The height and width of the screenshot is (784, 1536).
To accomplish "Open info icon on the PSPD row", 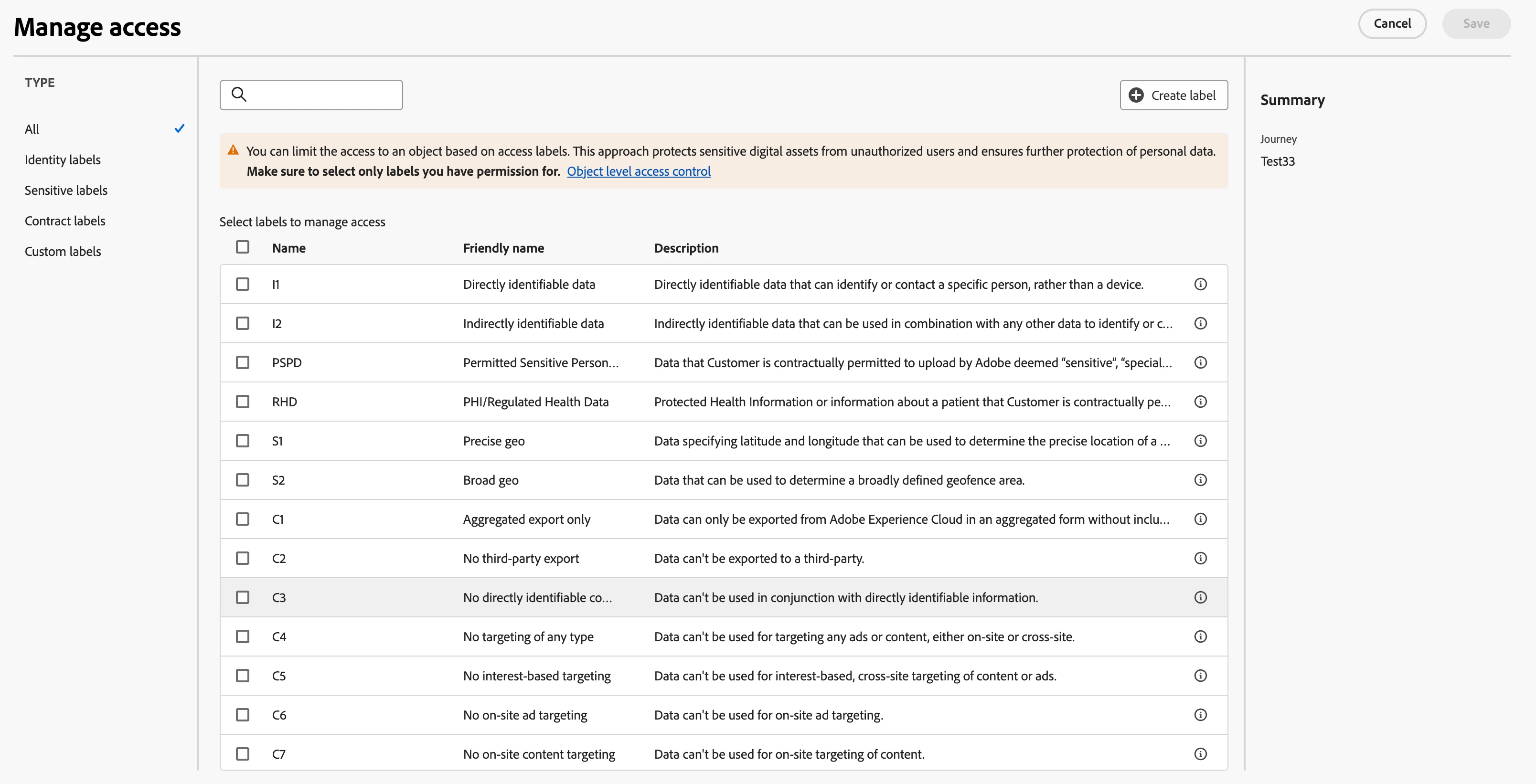I will coord(1200,362).
